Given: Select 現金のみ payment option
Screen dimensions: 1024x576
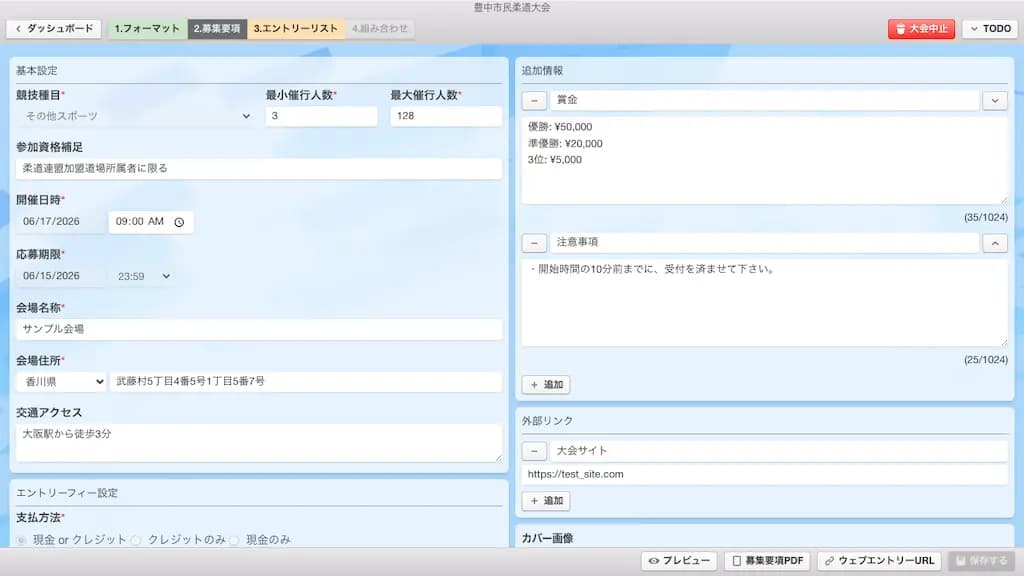Looking at the screenshot, I should (x=234, y=540).
